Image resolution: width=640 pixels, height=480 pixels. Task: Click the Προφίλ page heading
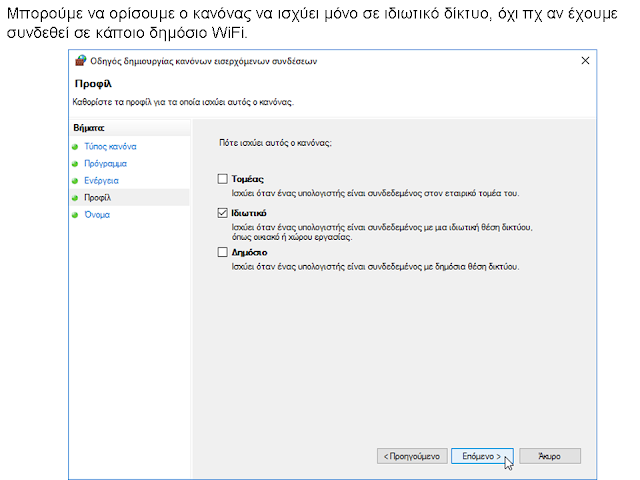coord(93,84)
